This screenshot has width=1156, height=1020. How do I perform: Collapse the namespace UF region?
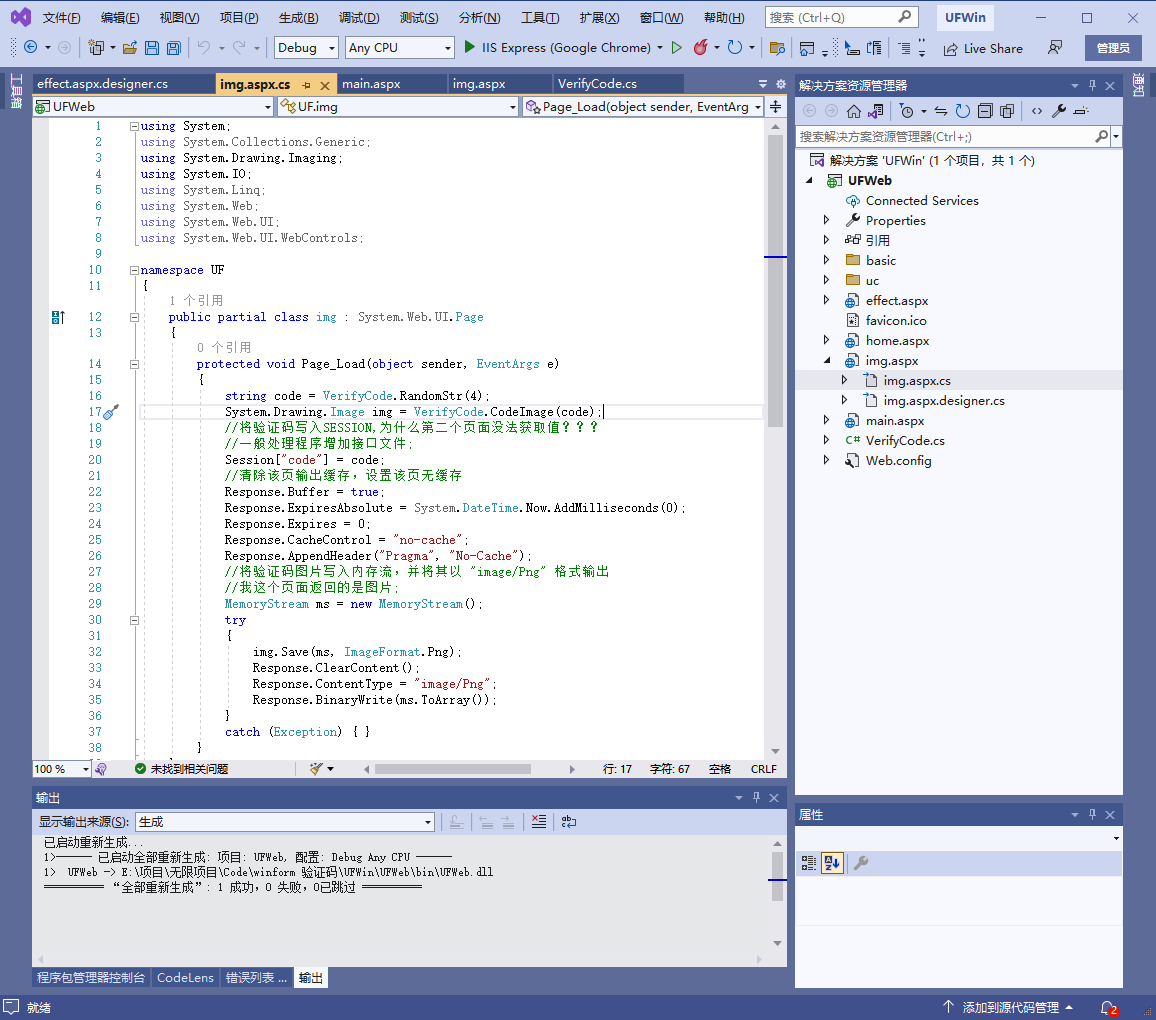(x=134, y=270)
